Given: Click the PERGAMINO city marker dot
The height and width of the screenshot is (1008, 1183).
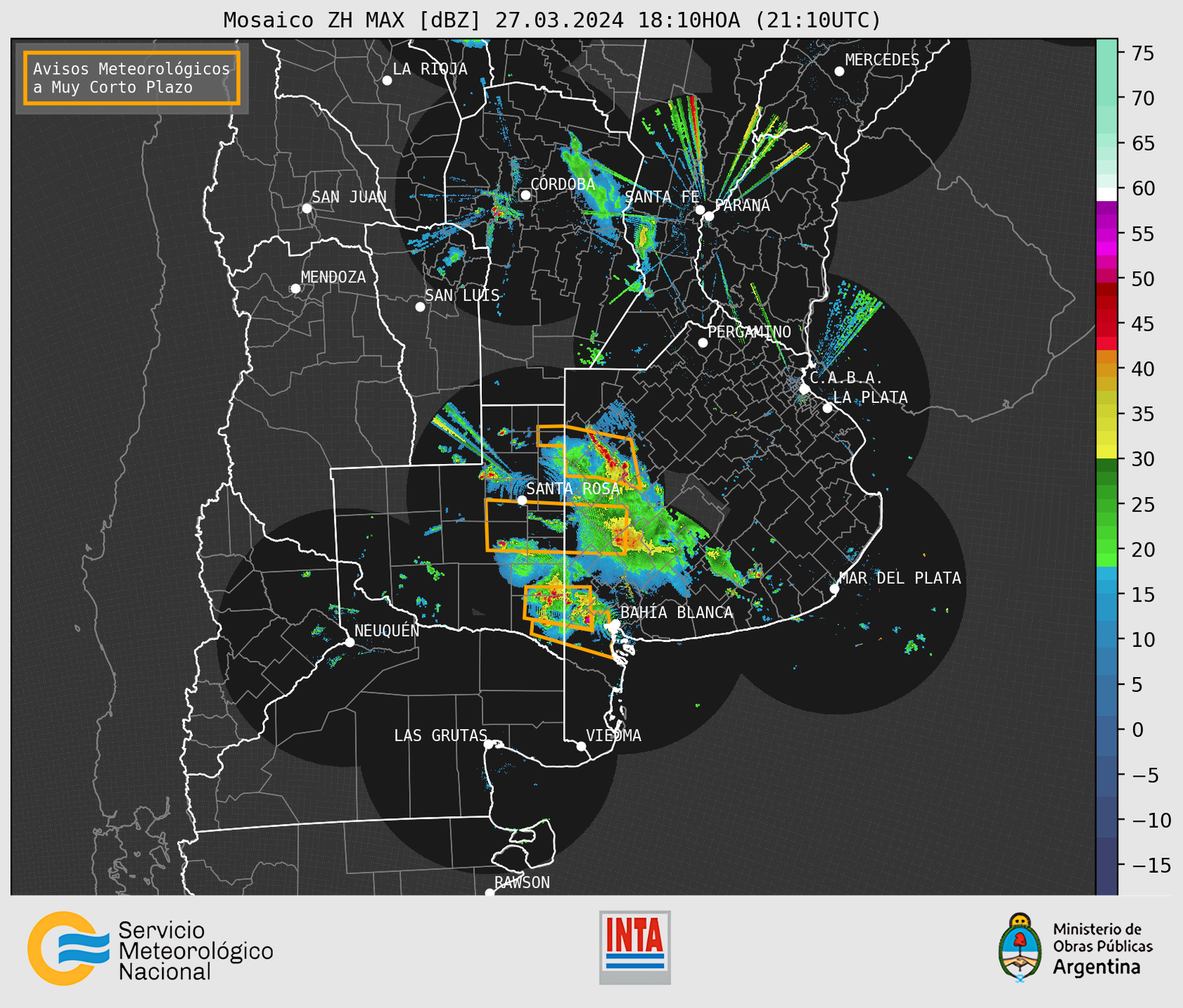Looking at the screenshot, I should (703, 343).
